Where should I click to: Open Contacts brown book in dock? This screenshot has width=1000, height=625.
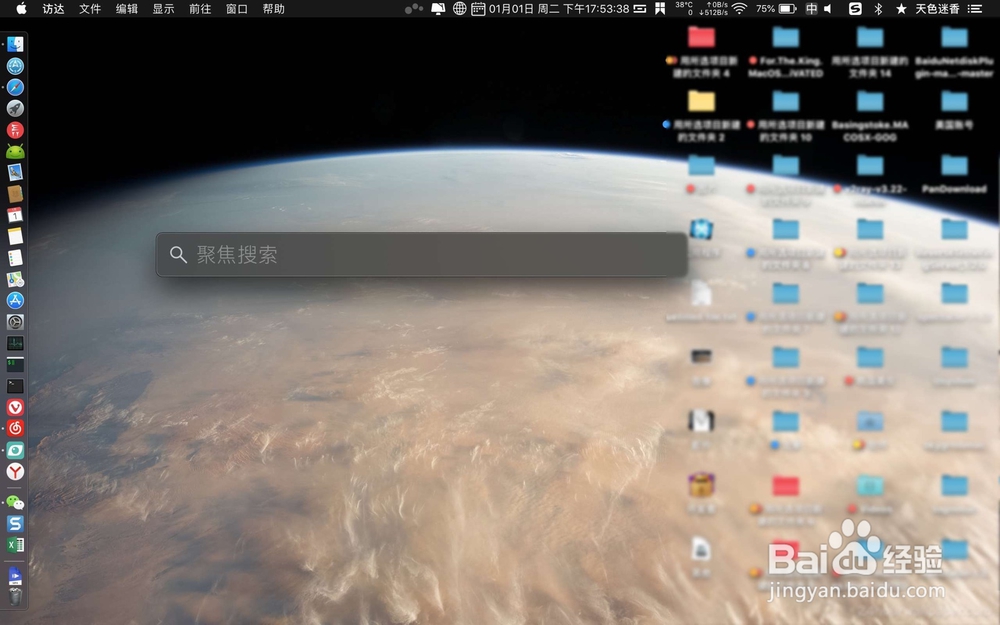click(x=15, y=194)
